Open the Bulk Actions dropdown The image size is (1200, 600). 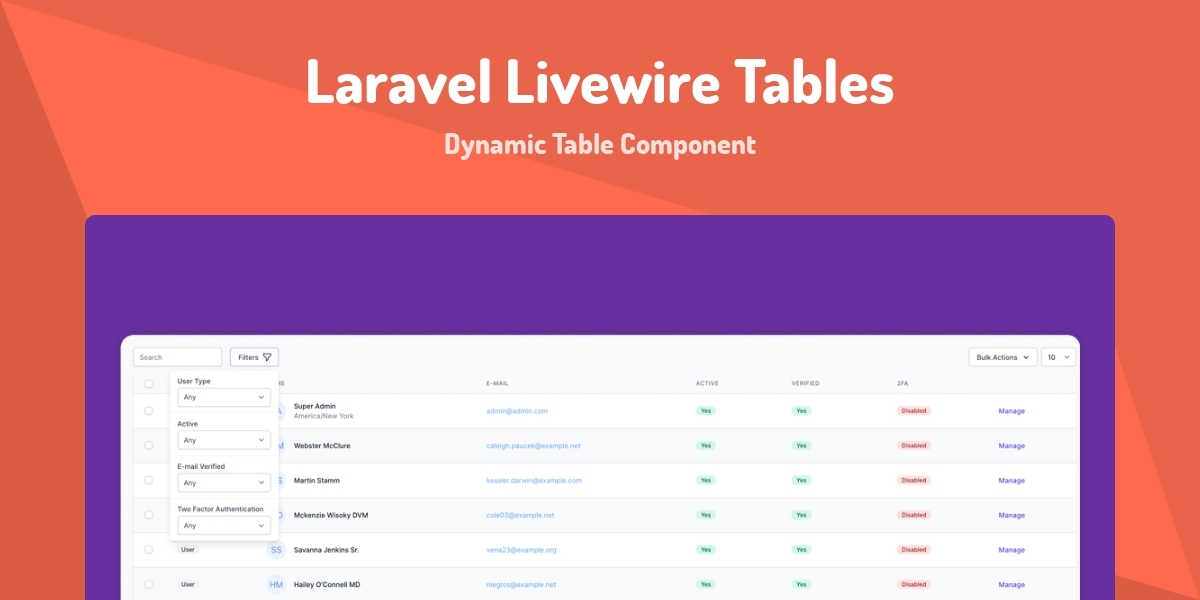tap(1002, 356)
